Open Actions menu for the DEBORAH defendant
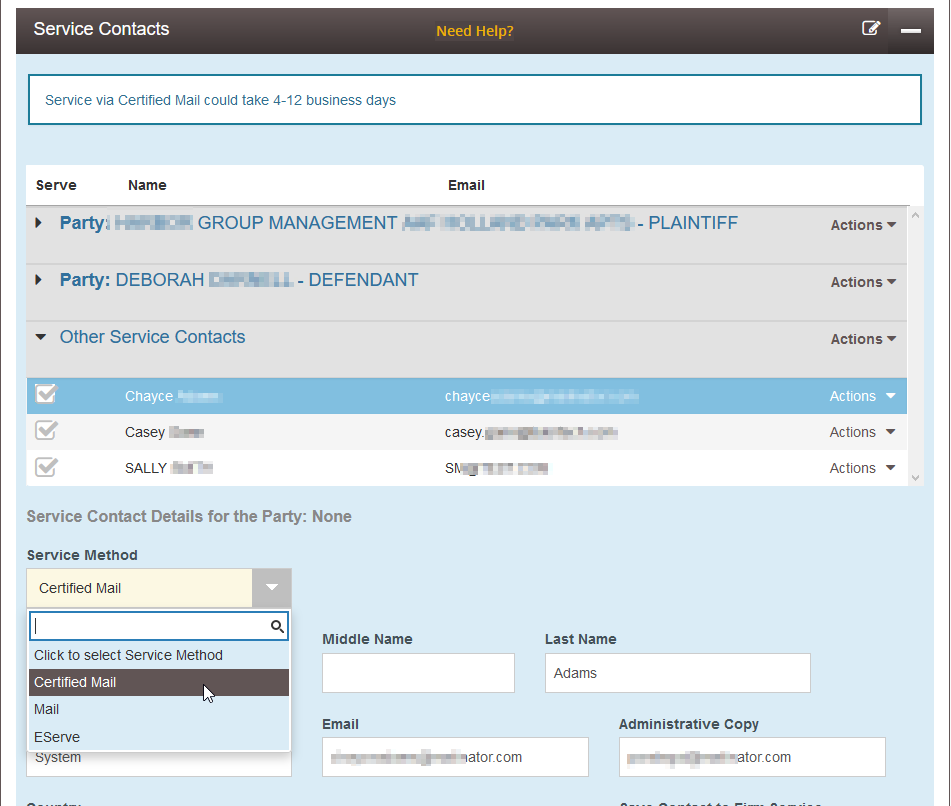The height and width of the screenshot is (806, 951). pyautogui.click(x=863, y=282)
